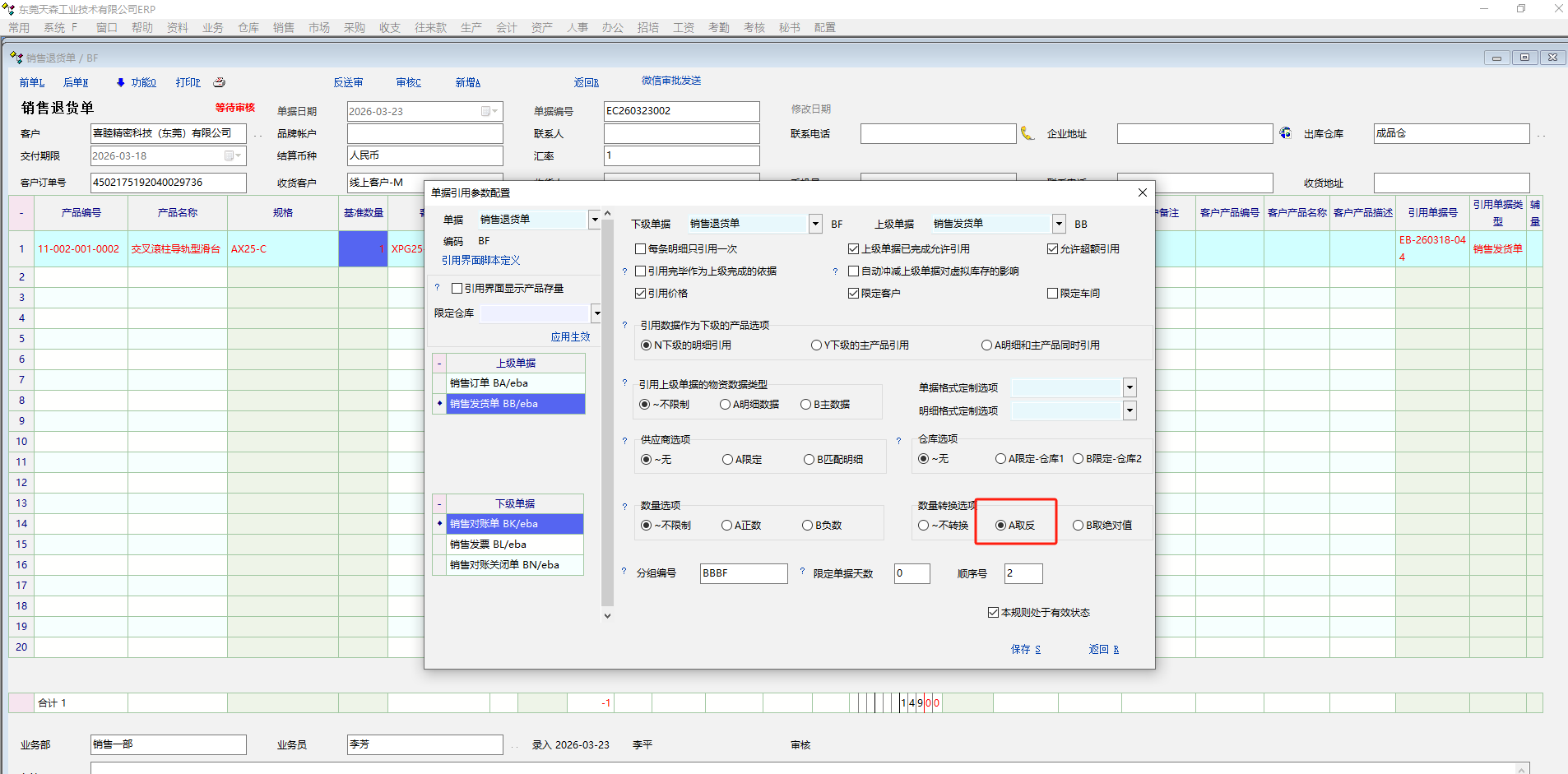
Task: Click the blue down-arrow icon next to 功能
Action: [x=121, y=82]
